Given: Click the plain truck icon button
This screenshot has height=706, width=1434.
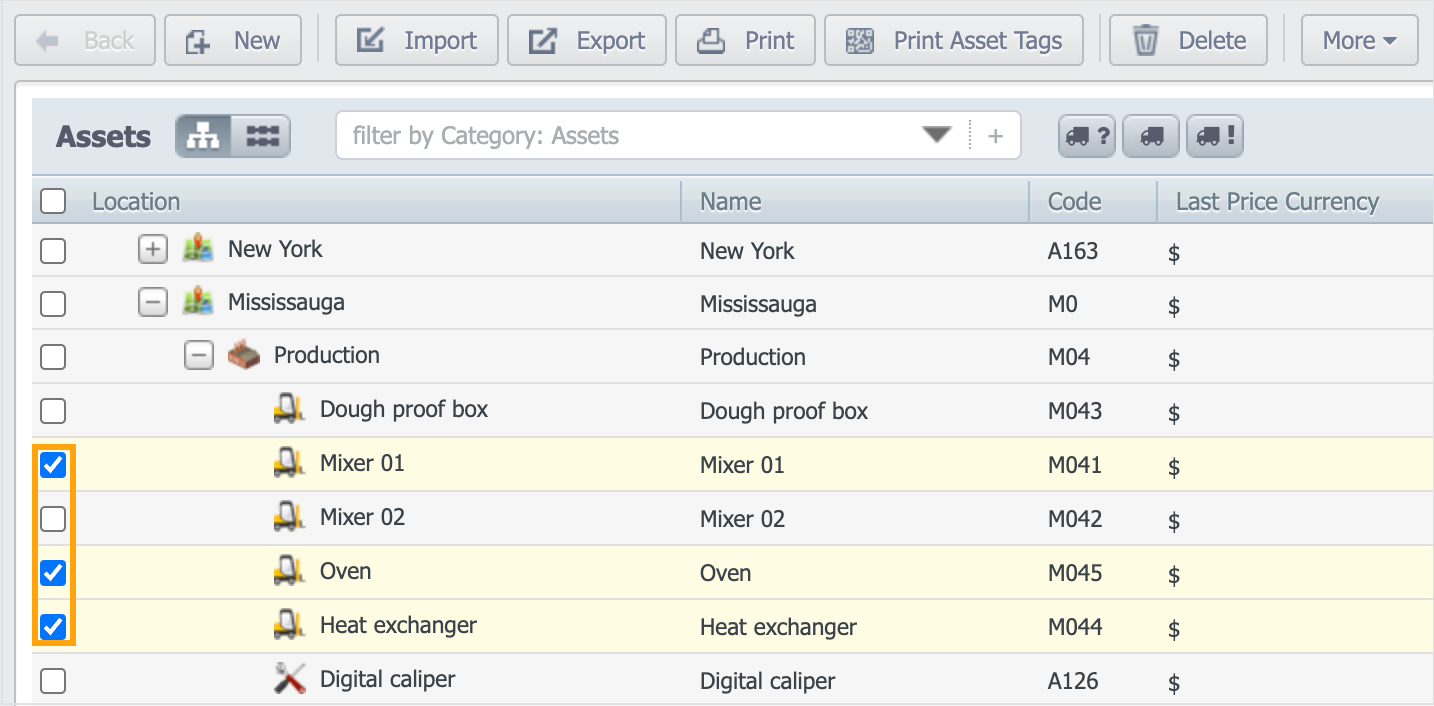Looking at the screenshot, I should 1152,137.
